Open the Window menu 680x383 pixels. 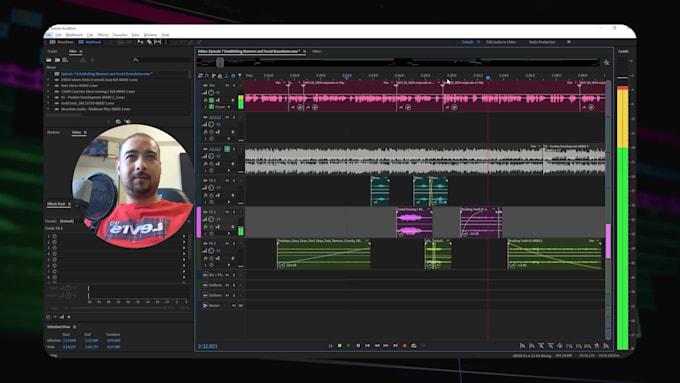tap(150, 35)
